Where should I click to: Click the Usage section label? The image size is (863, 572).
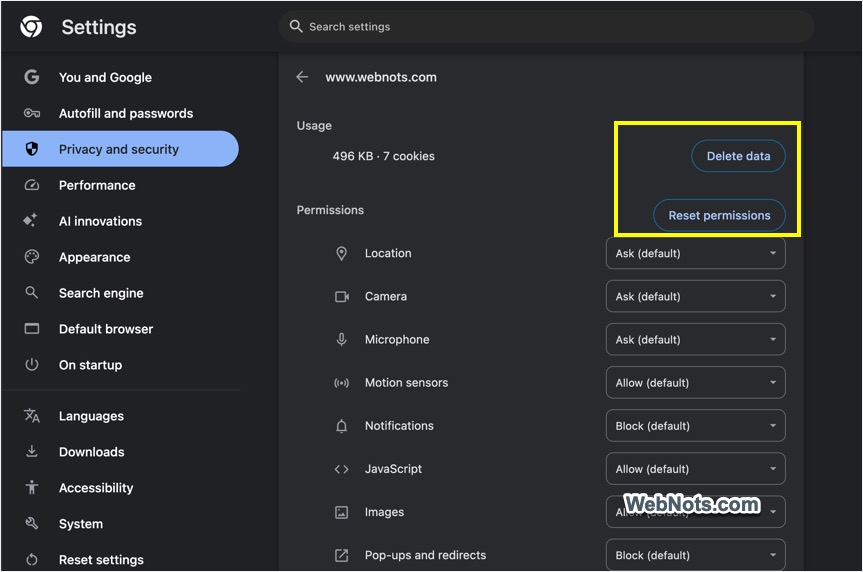[314, 126]
